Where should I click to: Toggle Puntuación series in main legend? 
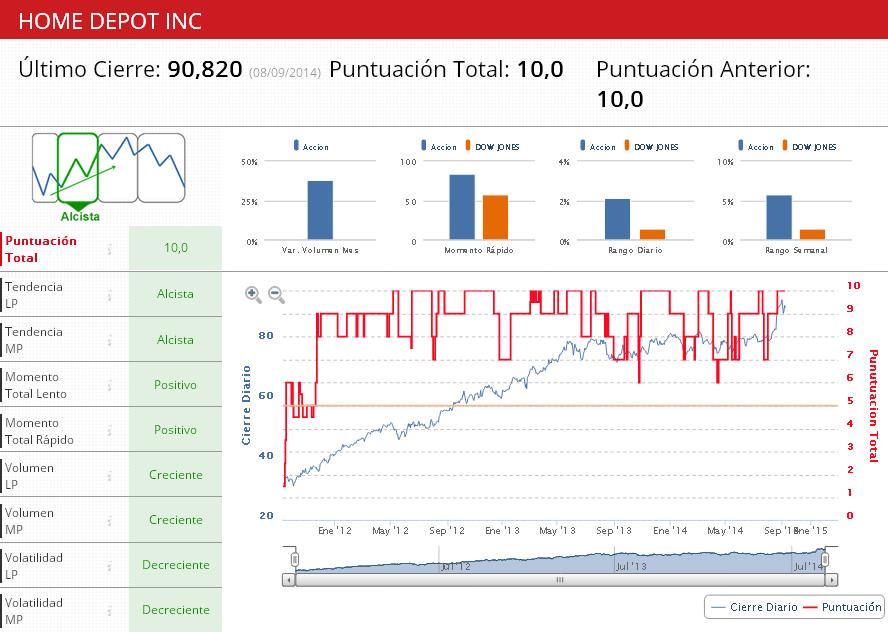click(x=843, y=607)
